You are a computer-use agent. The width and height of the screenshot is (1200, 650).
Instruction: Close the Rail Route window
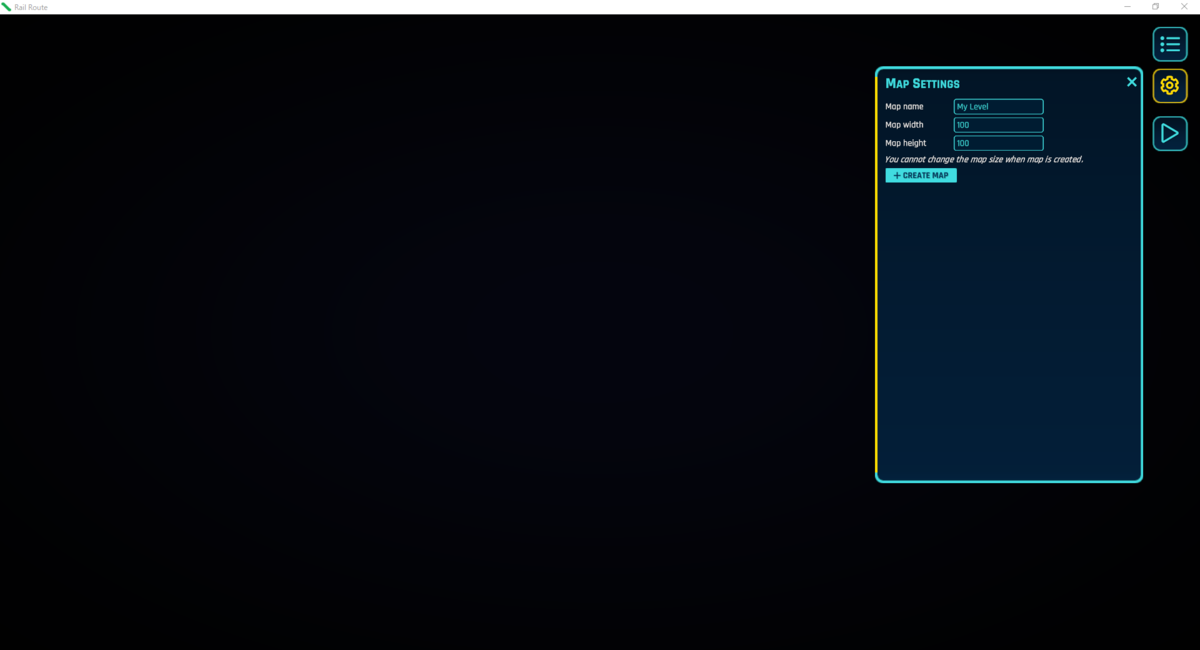point(1184,7)
